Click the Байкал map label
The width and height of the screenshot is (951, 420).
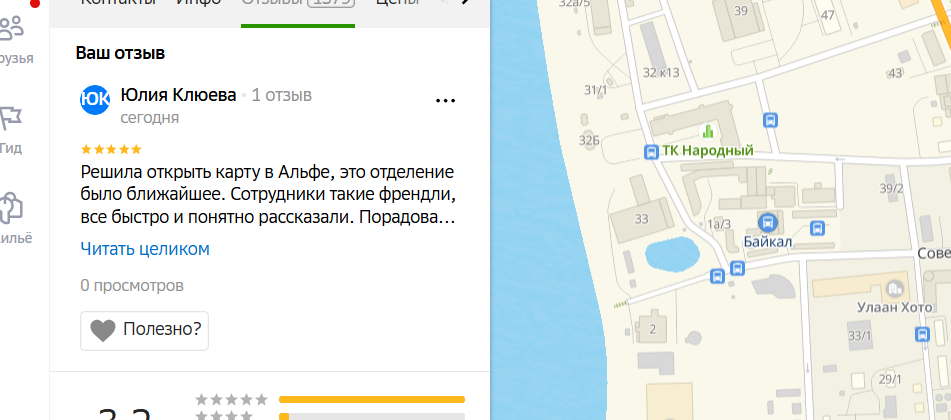click(768, 242)
